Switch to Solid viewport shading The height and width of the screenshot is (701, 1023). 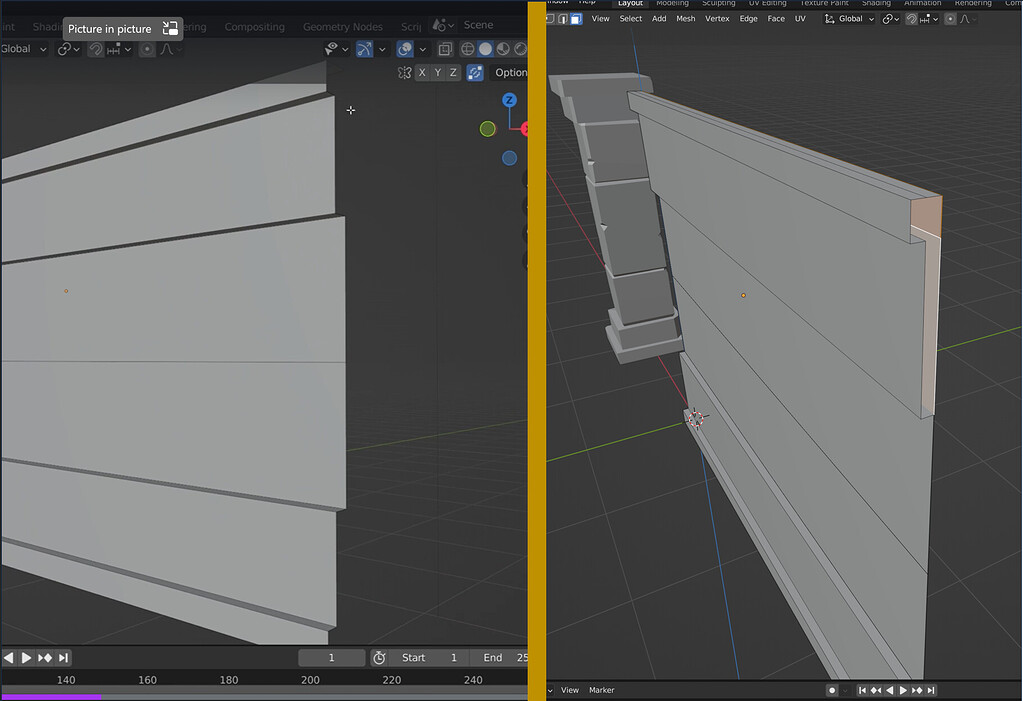pos(484,48)
